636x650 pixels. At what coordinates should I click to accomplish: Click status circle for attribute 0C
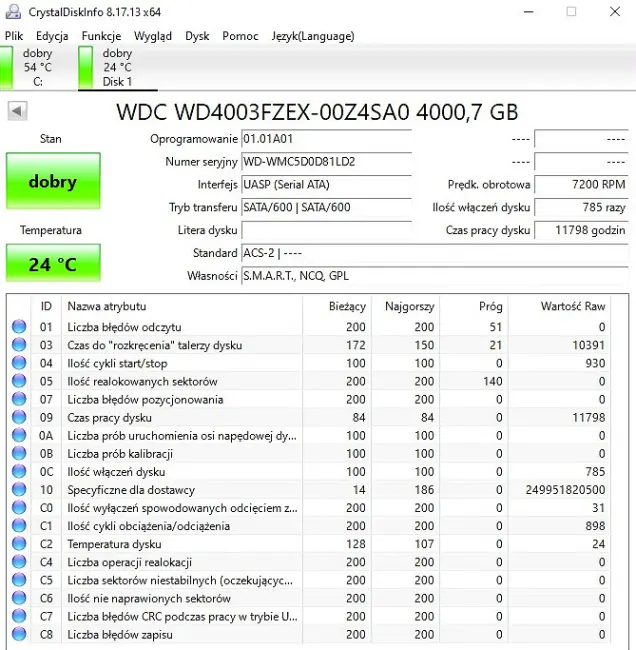(19, 471)
